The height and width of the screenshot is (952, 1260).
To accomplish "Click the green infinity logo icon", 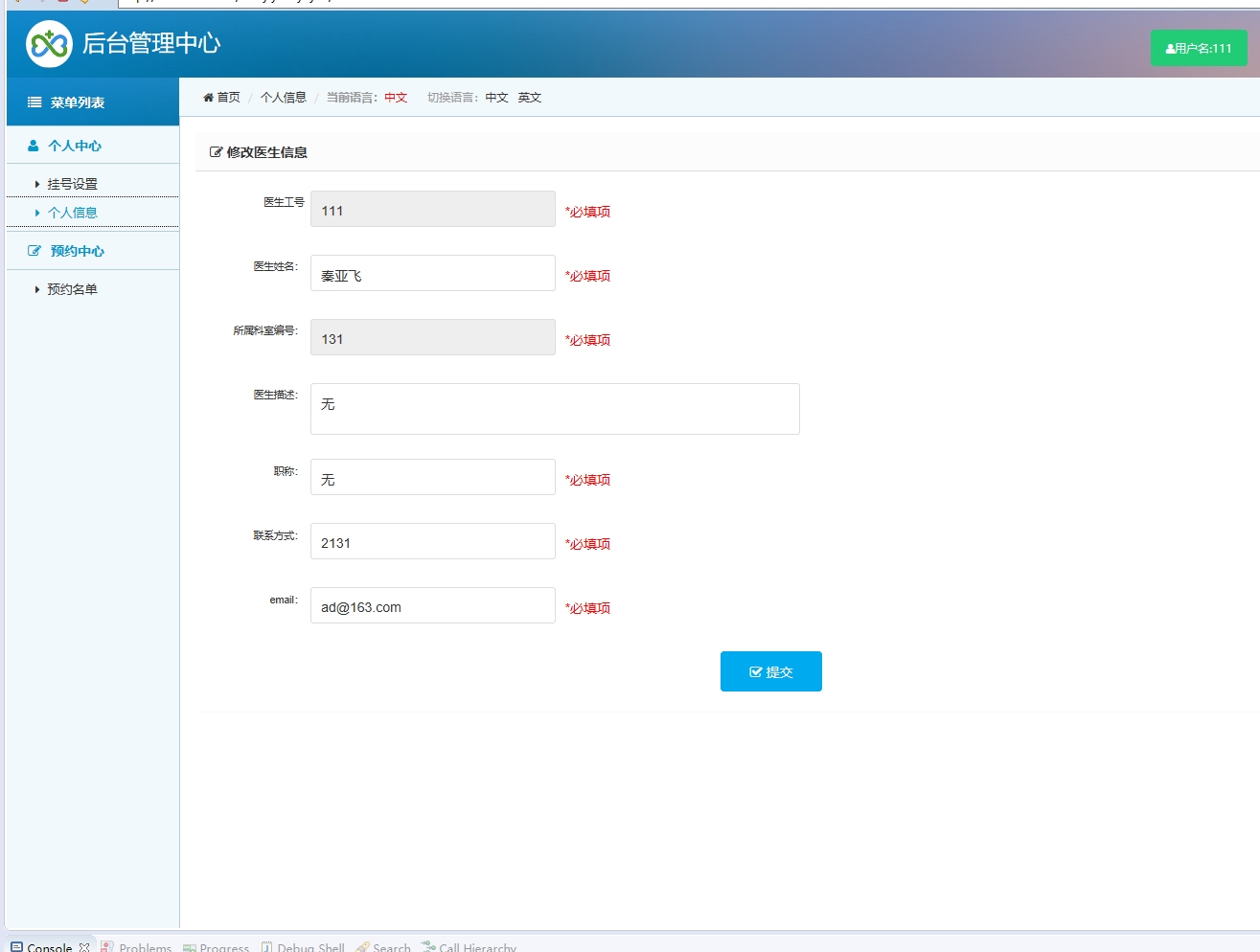I will click(49, 44).
